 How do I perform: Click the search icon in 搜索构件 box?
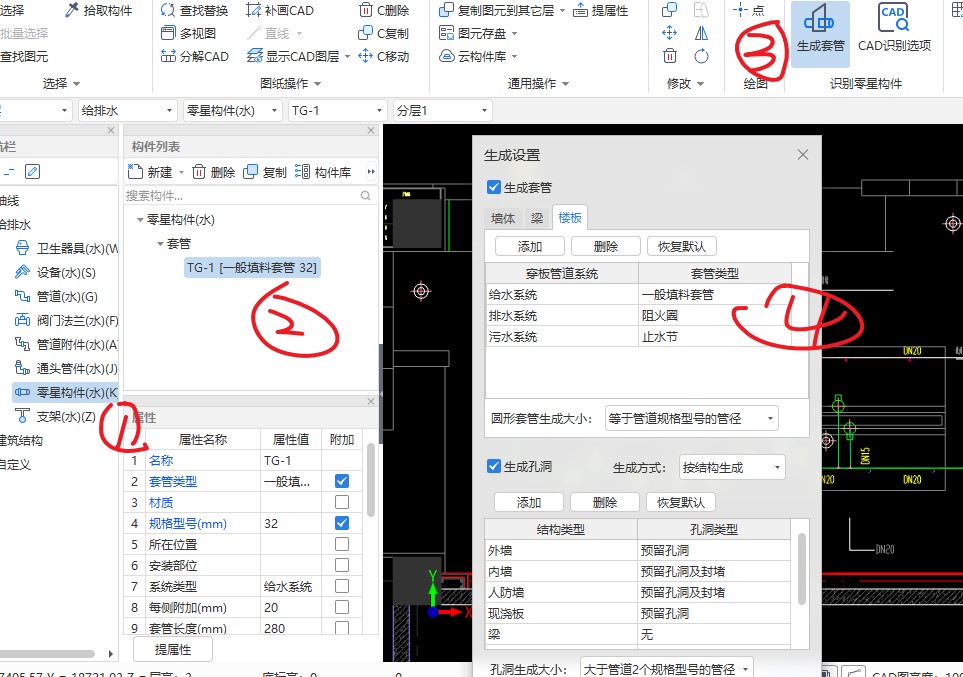365,195
